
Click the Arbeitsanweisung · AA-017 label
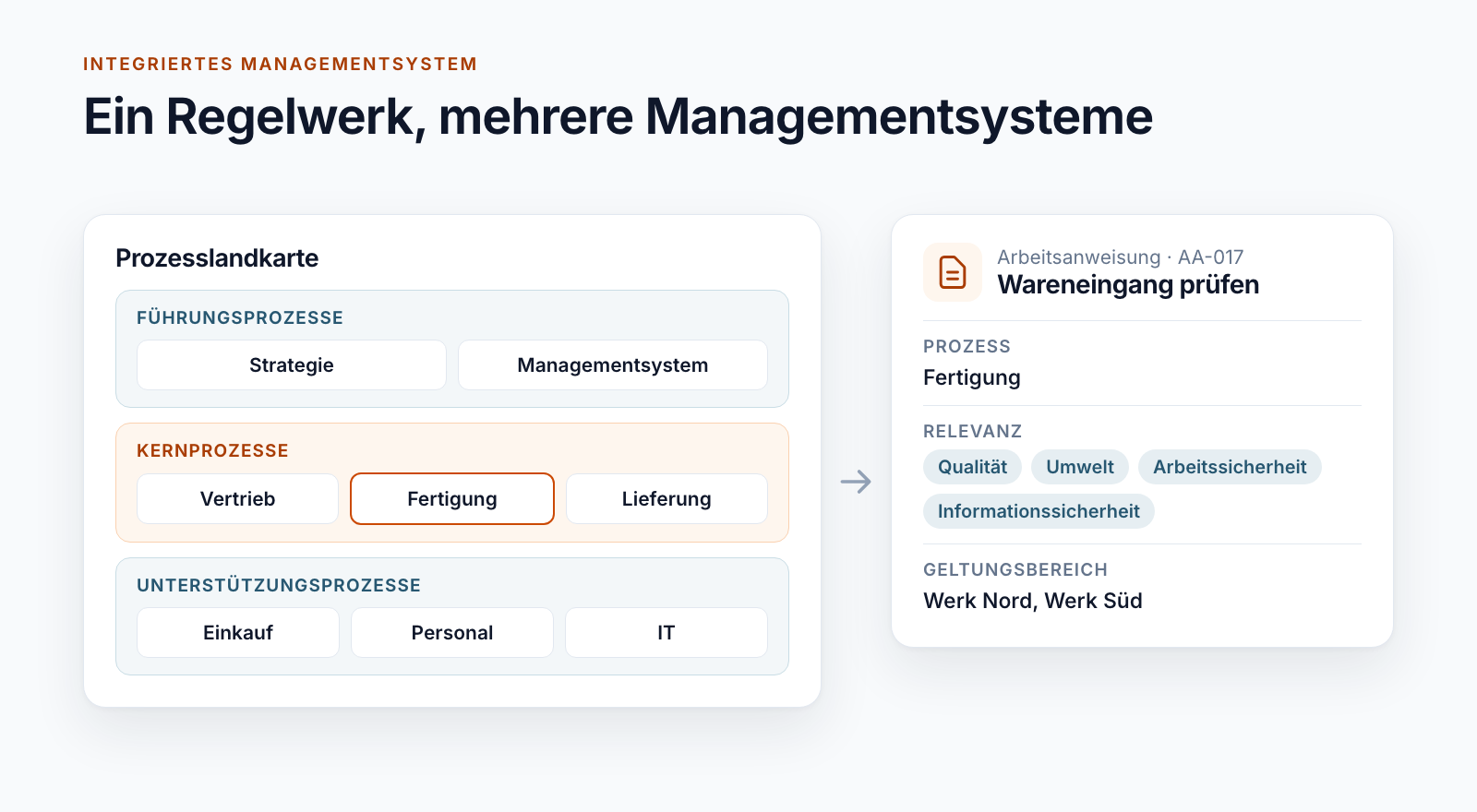(x=1121, y=257)
